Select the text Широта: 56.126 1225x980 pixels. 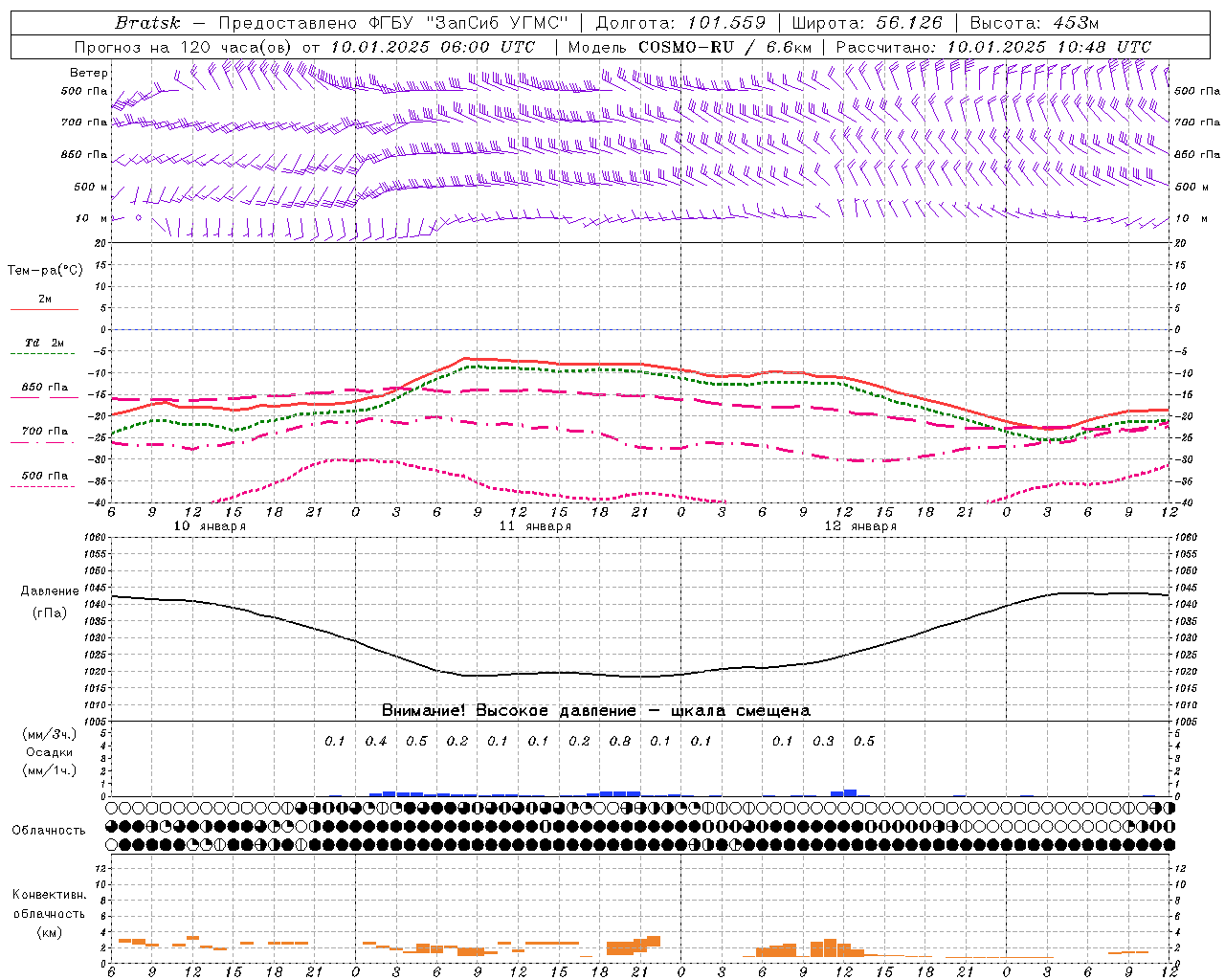(867, 23)
